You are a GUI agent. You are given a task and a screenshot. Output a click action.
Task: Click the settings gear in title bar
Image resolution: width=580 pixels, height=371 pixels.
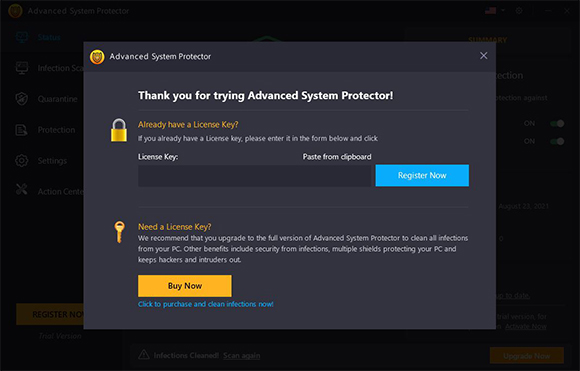click(x=519, y=11)
